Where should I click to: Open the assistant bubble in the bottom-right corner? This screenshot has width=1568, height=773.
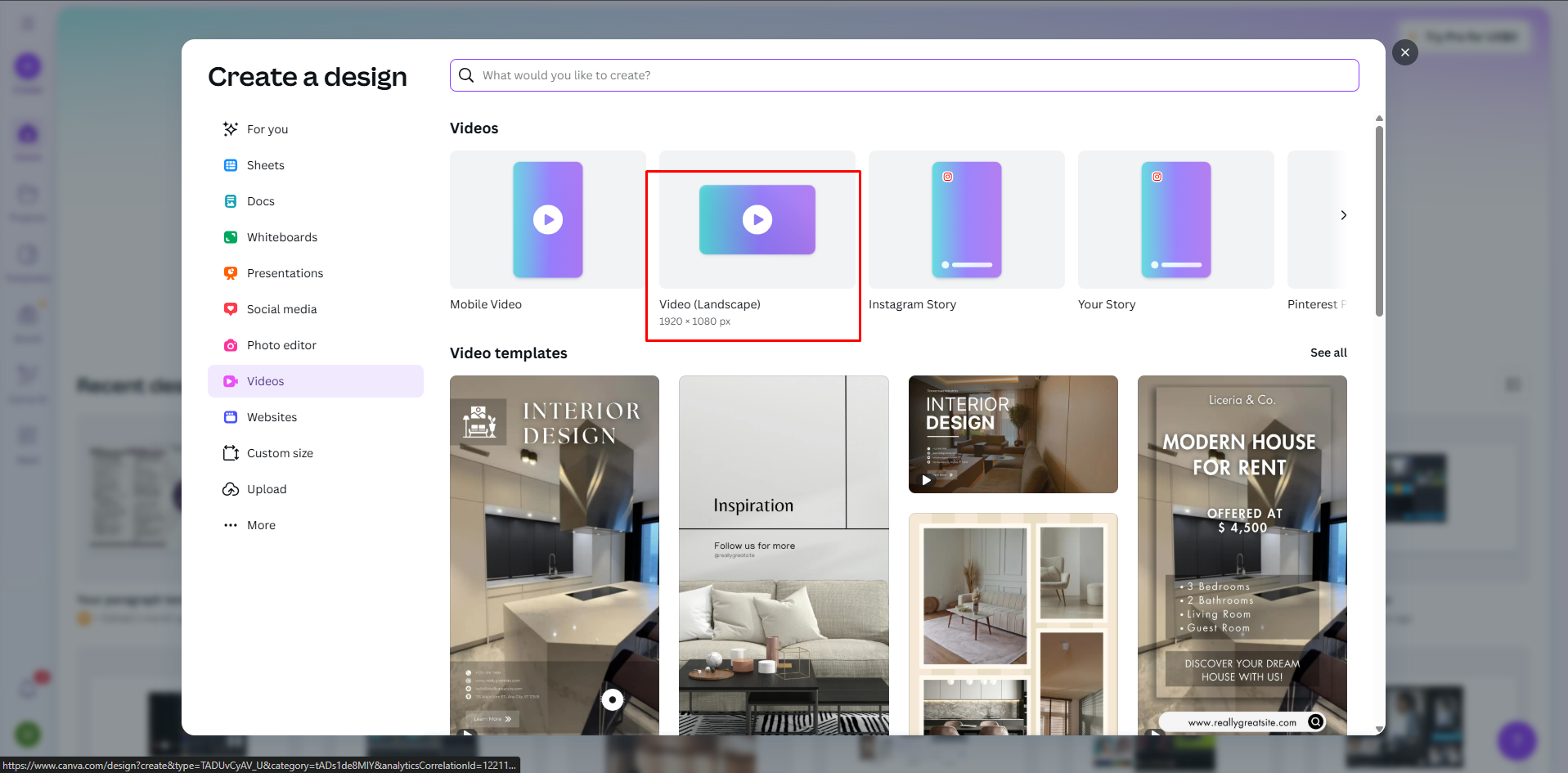click(x=1516, y=740)
